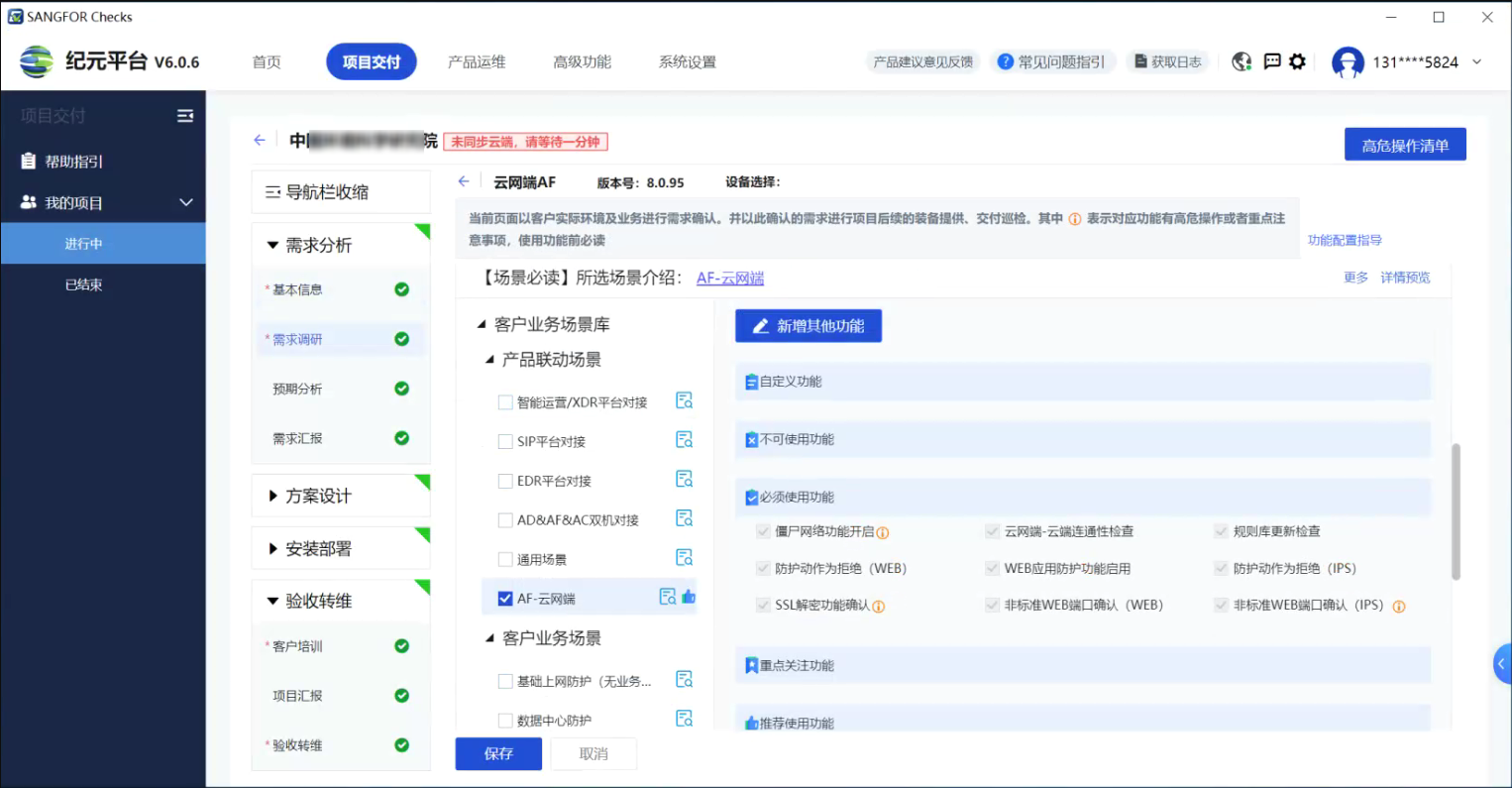Open detail icon beside SIP平台对接
The height and width of the screenshot is (788, 1512).
(684, 440)
